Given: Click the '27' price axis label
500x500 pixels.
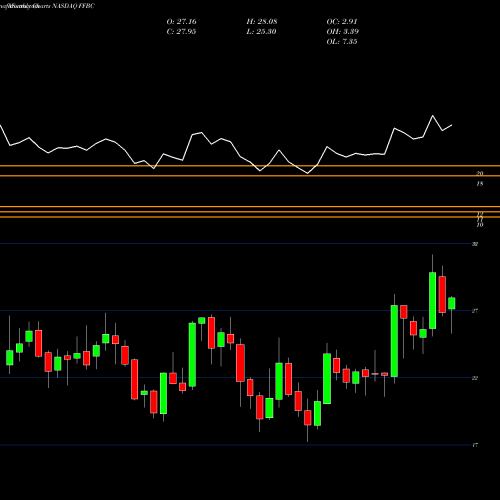Looking at the screenshot, I should (x=475, y=311).
